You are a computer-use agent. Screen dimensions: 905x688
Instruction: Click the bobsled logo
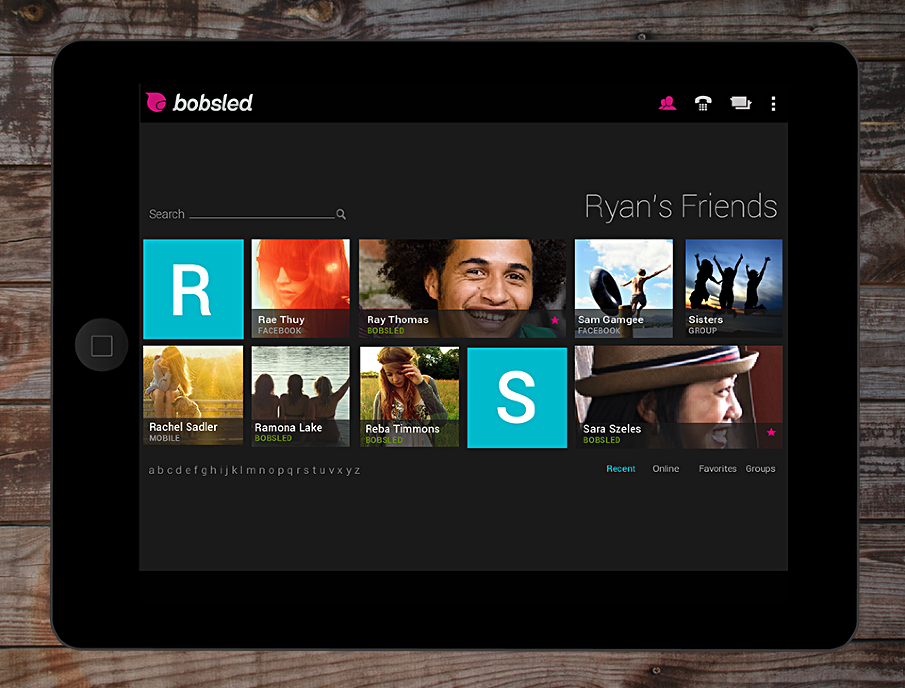(199, 102)
